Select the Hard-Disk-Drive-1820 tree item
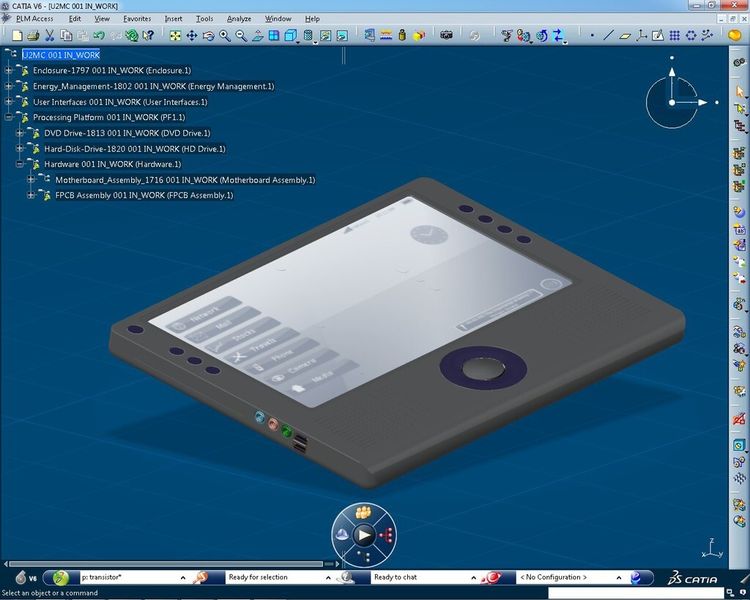The image size is (750, 600). 134,149
